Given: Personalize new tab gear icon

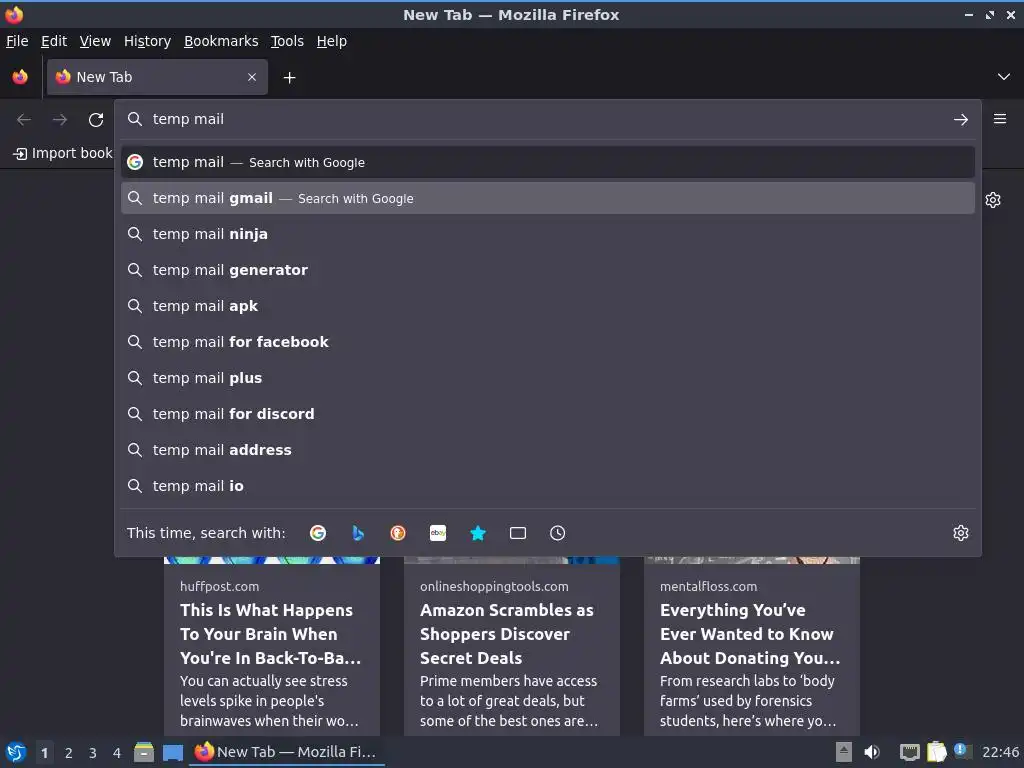Looking at the screenshot, I should point(993,200).
